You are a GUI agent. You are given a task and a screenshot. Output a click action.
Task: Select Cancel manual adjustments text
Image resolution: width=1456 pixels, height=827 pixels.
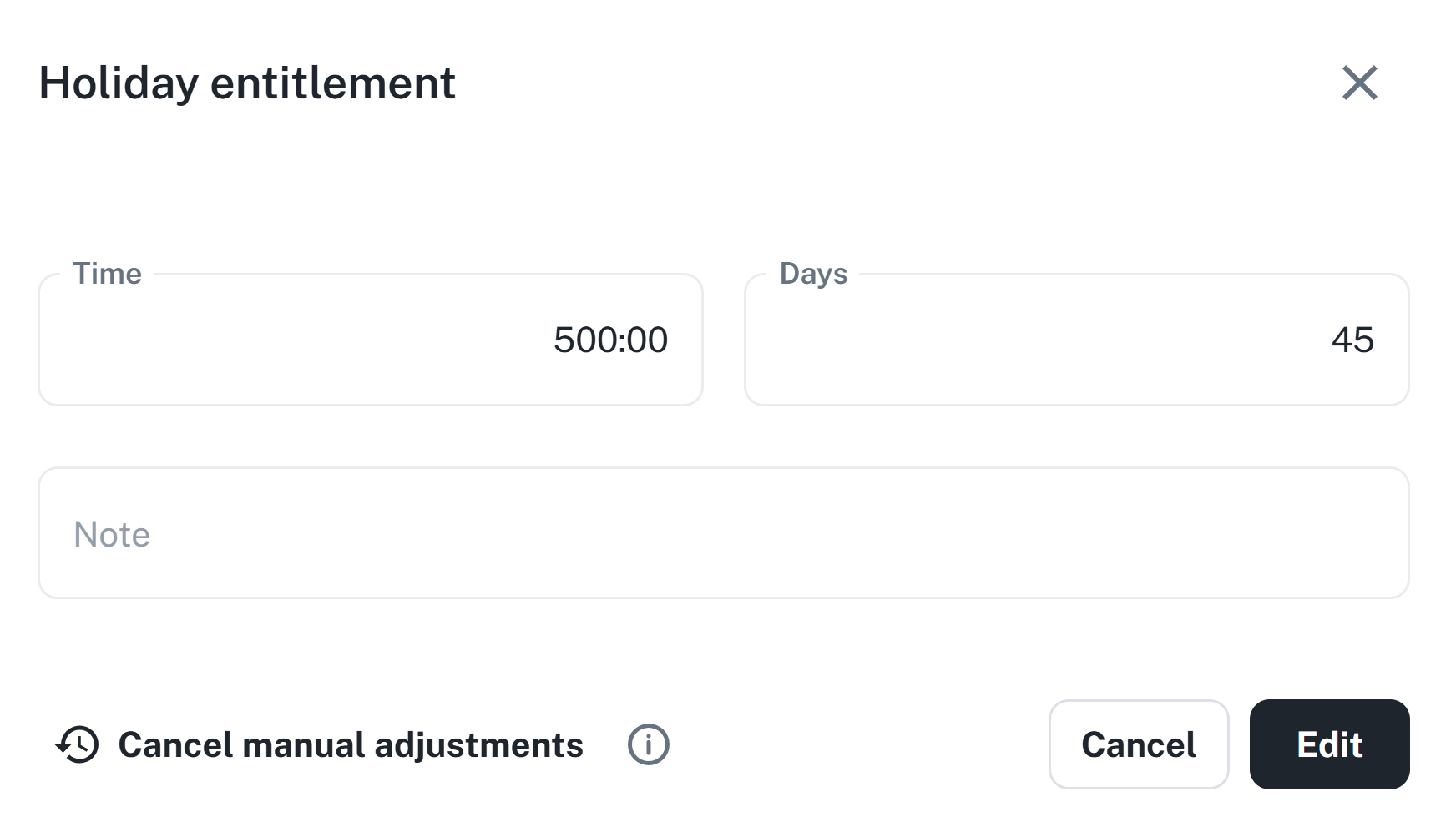pos(351,744)
